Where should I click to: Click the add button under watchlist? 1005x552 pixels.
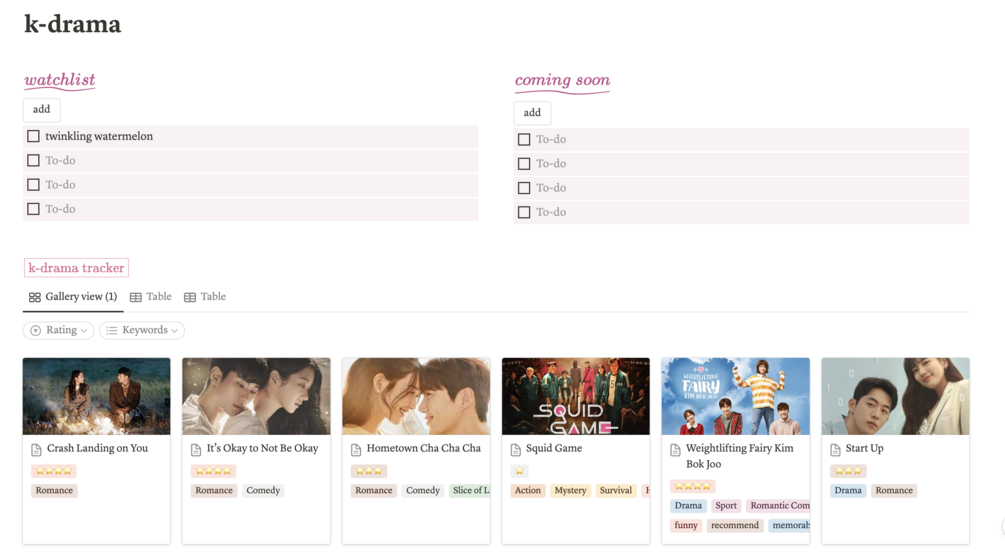[x=42, y=110]
